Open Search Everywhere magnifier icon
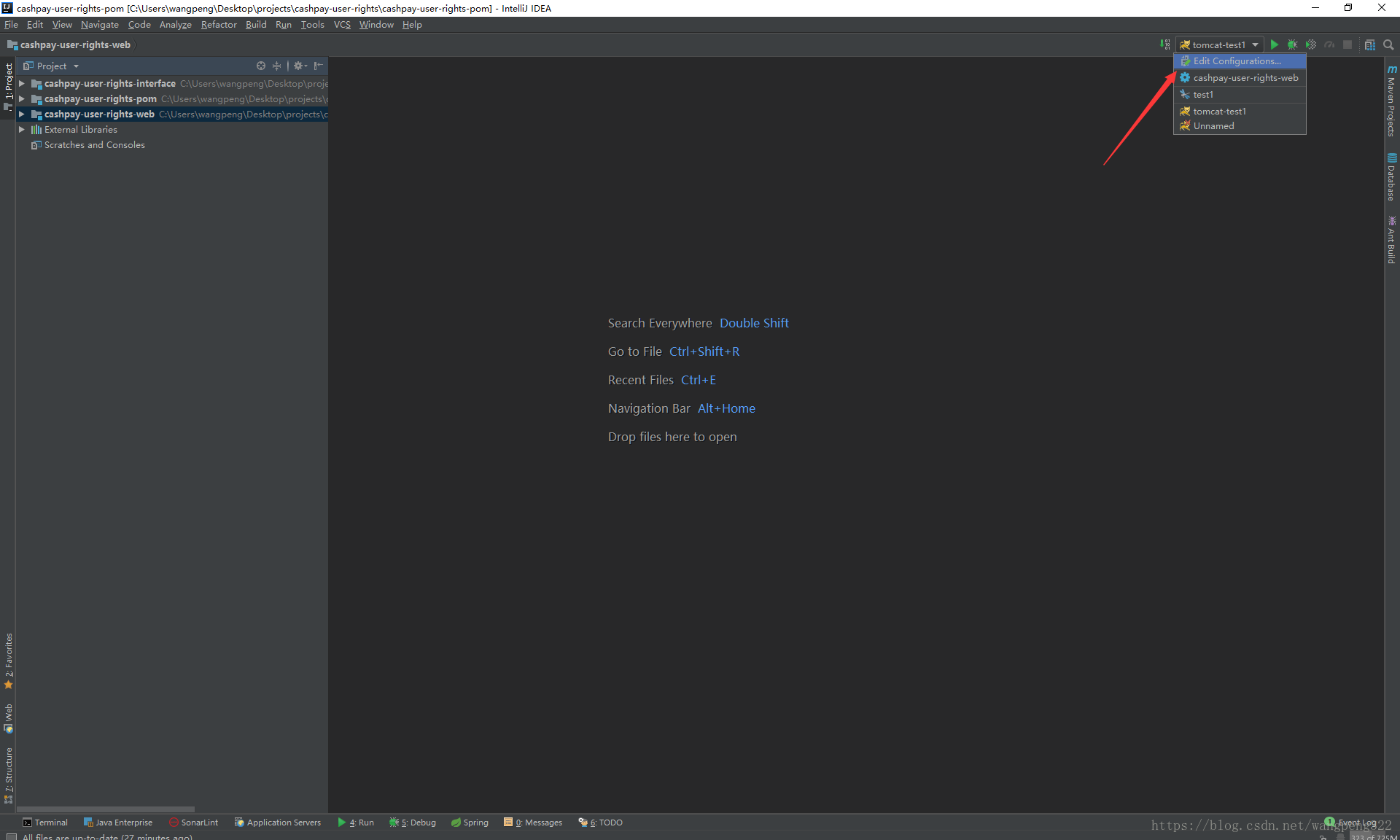1400x840 pixels. click(1388, 45)
